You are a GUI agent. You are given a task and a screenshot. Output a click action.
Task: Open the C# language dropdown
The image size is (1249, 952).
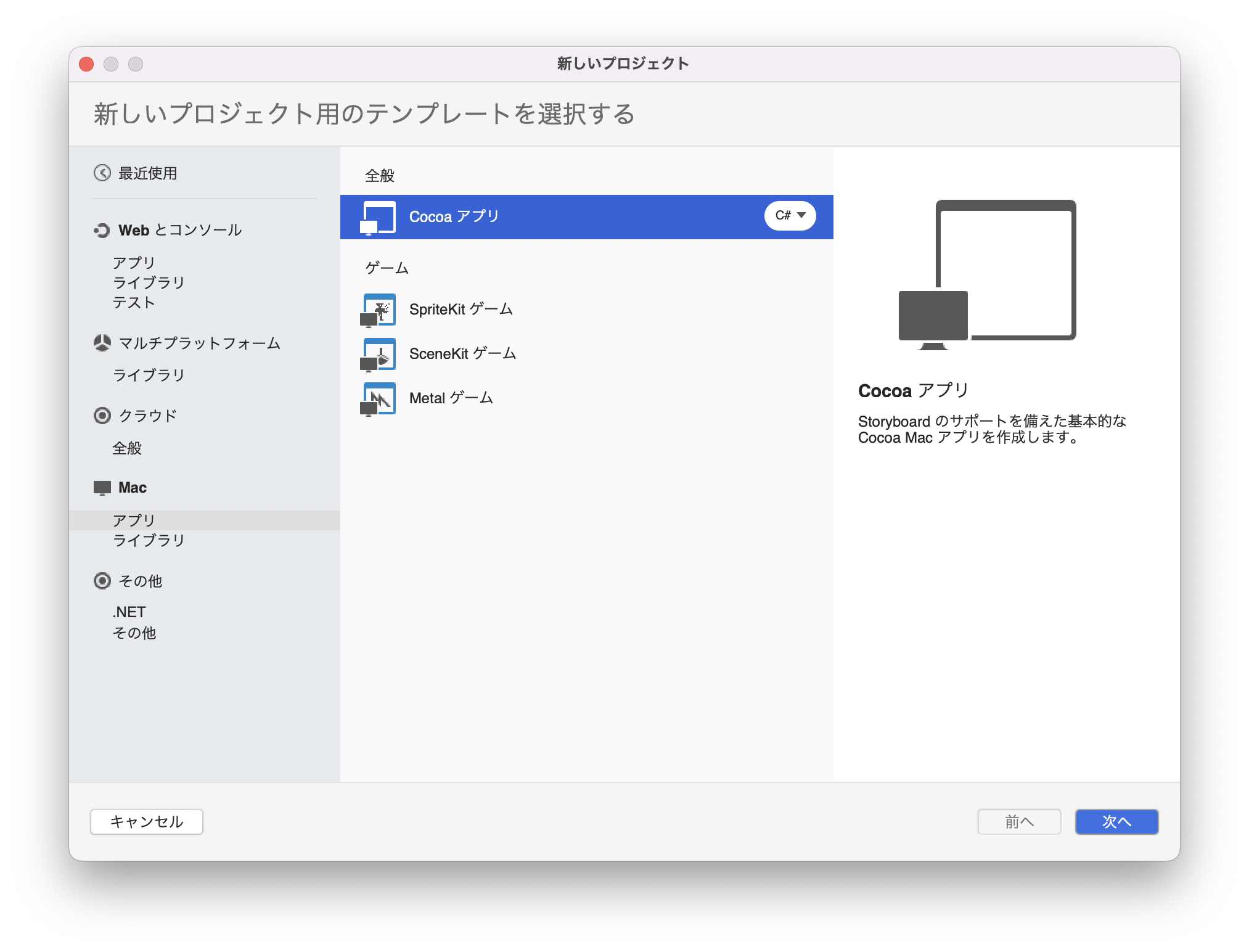point(790,216)
